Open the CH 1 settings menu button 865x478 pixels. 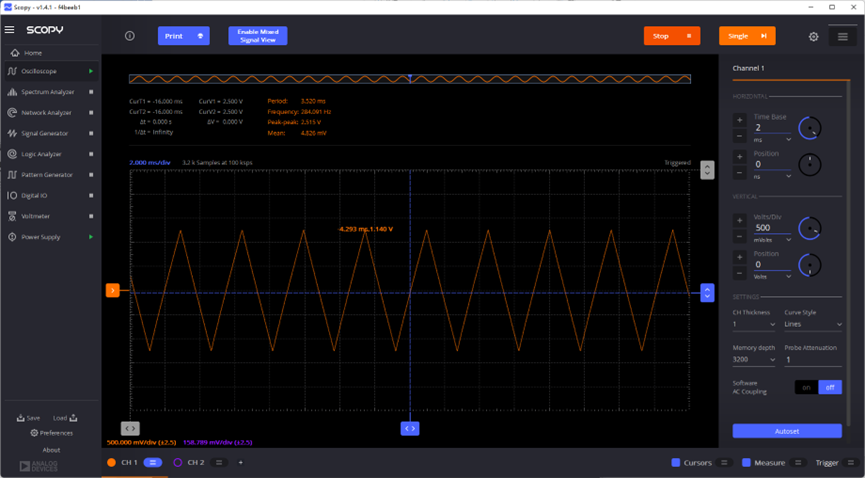pos(153,463)
